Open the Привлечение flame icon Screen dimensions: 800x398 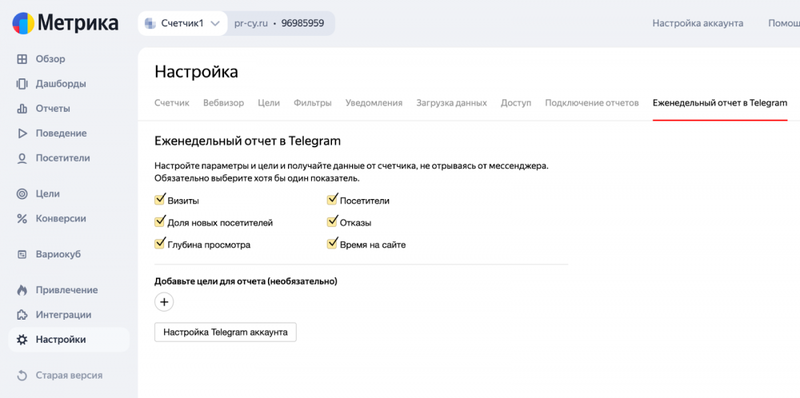(22, 290)
